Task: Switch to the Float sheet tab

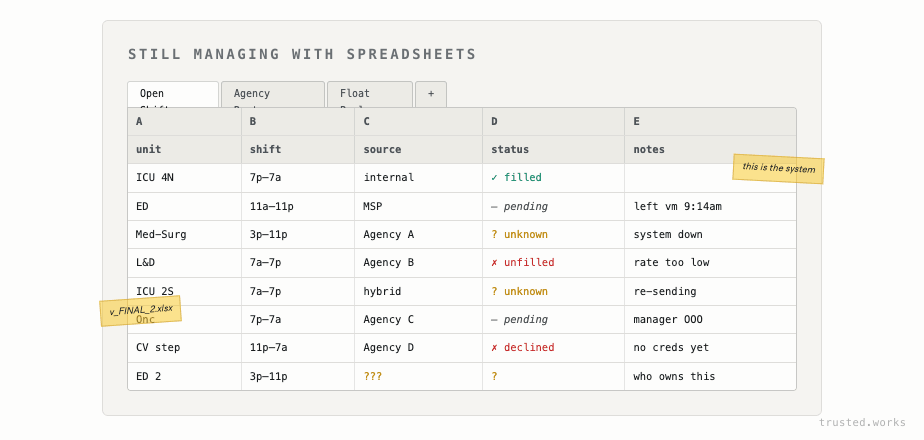Action: [x=369, y=94]
